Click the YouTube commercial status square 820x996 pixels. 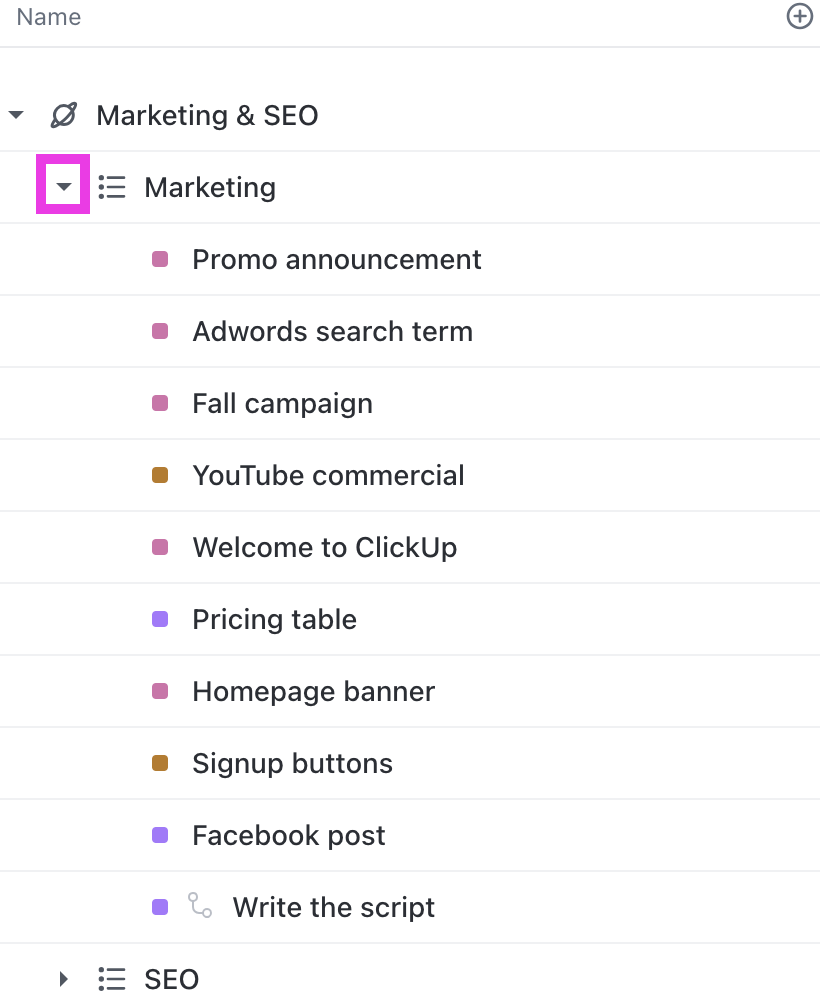point(160,476)
